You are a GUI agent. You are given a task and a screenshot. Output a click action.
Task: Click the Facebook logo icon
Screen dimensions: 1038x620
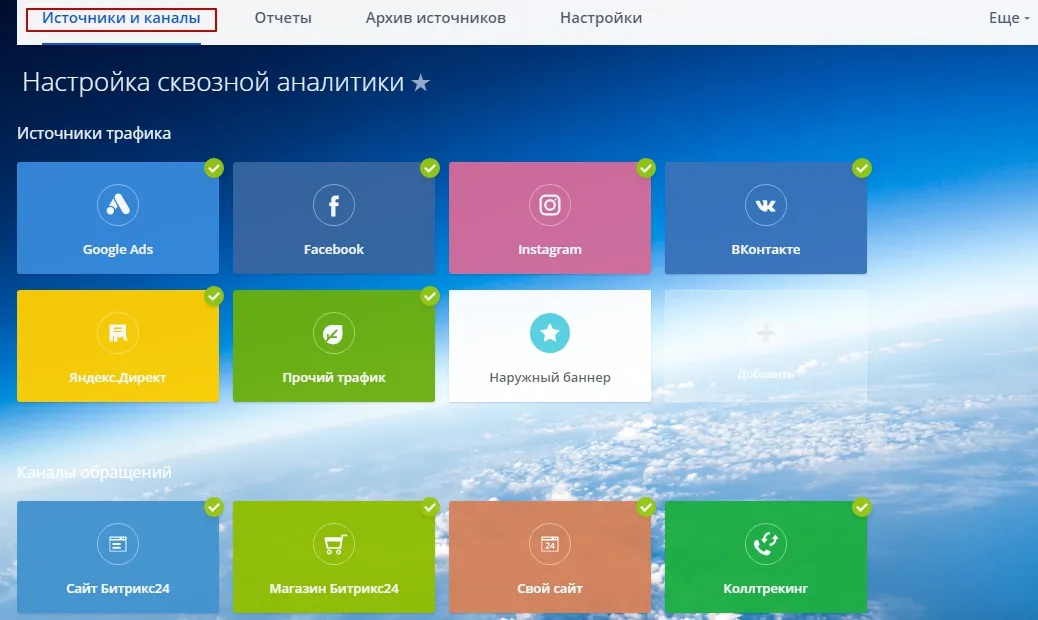click(334, 205)
